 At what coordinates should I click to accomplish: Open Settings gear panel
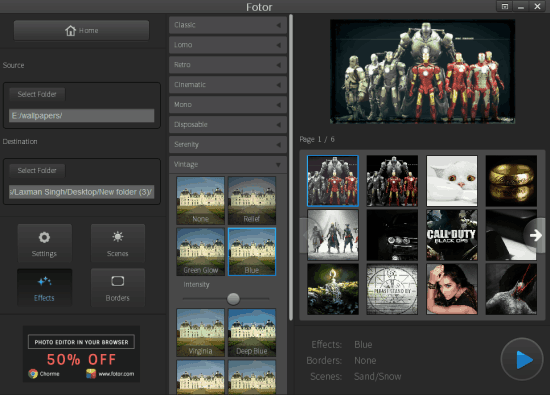[x=45, y=243]
